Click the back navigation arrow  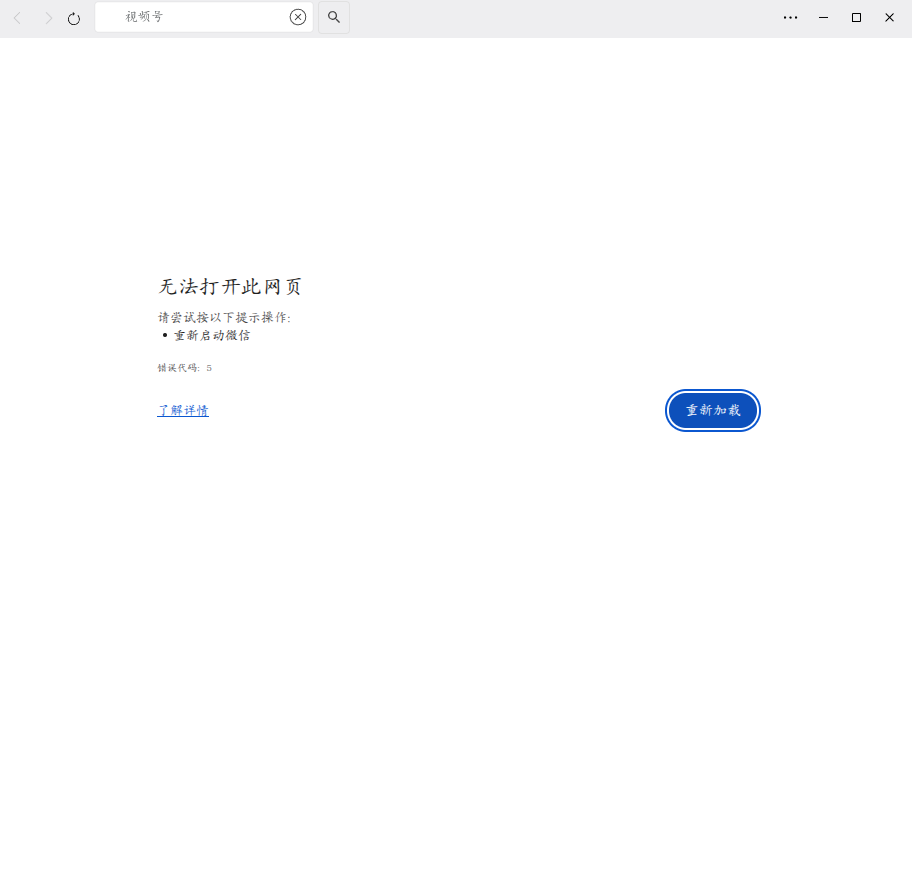(17, 19)
